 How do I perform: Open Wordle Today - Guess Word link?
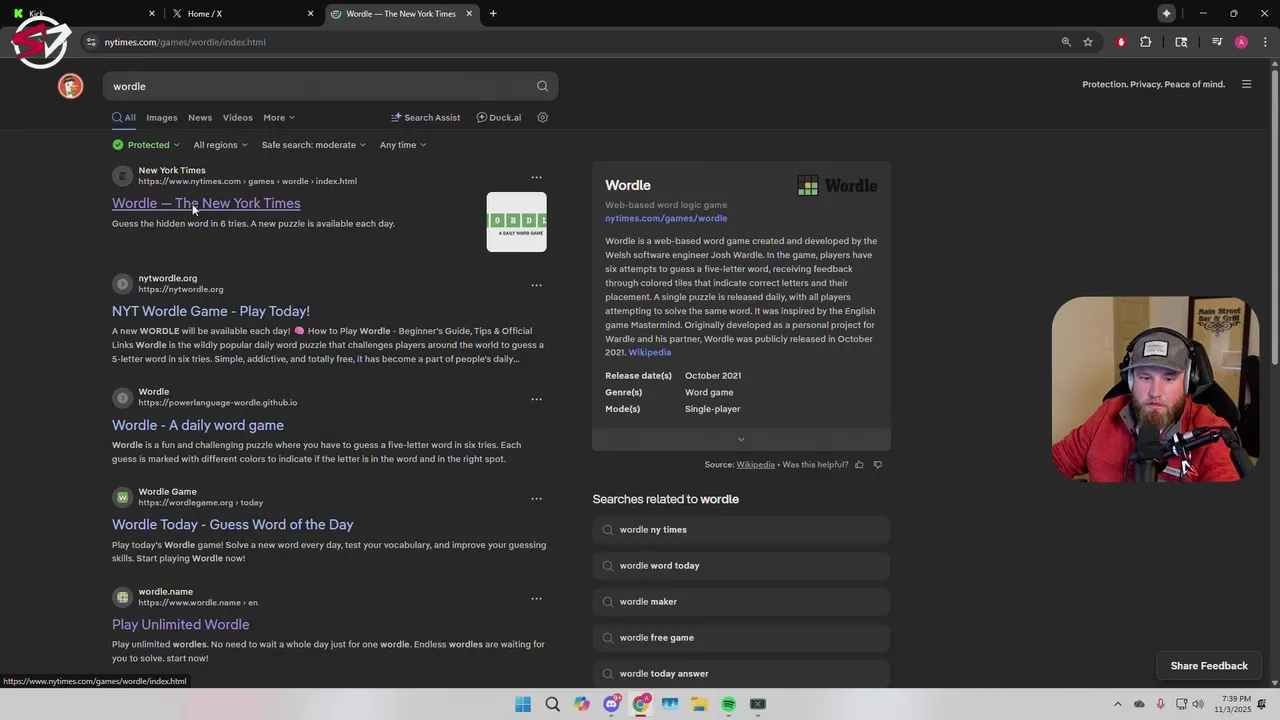233,524
